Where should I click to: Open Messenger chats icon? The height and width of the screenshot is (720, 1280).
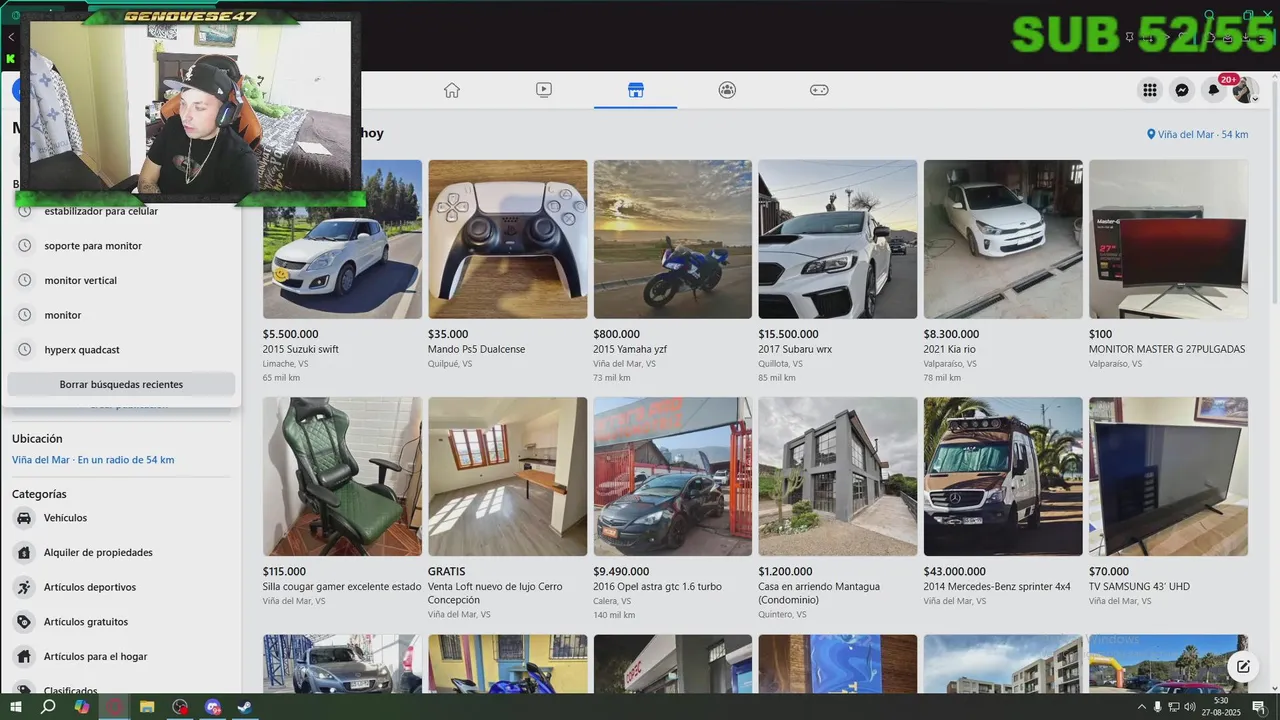point(1182,90)
